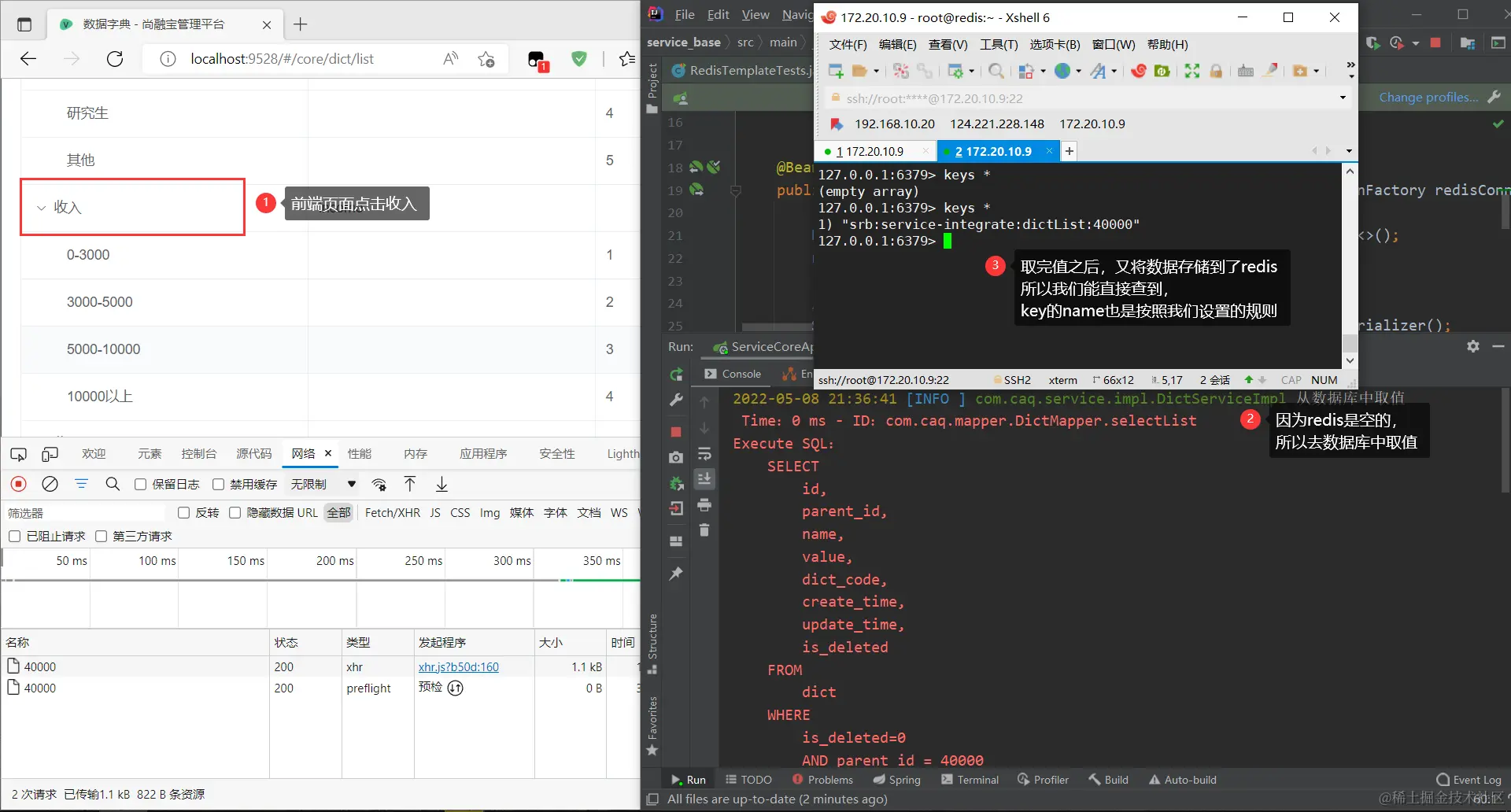
Task: Click the clear network log icon
Action: (x=50, y=484)
